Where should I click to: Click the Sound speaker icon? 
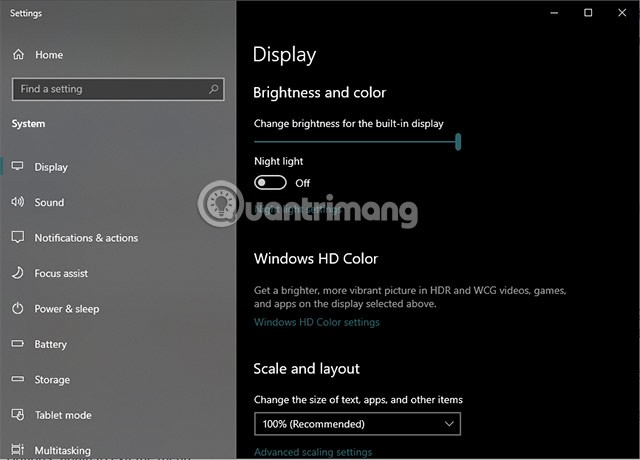point(18,202)
